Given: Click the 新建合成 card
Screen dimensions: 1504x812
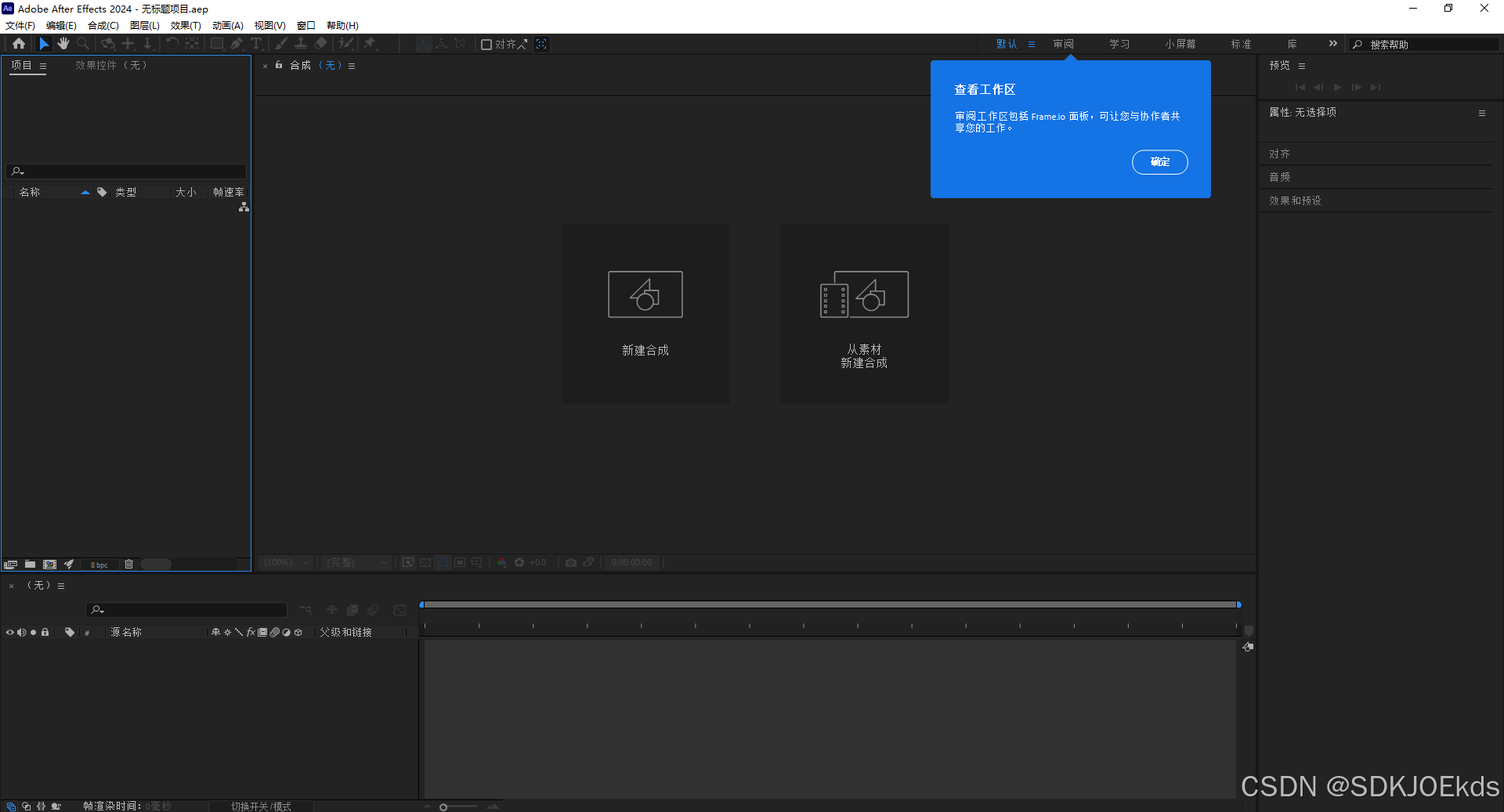Looking at the screenshot, I should pos(645,314).
